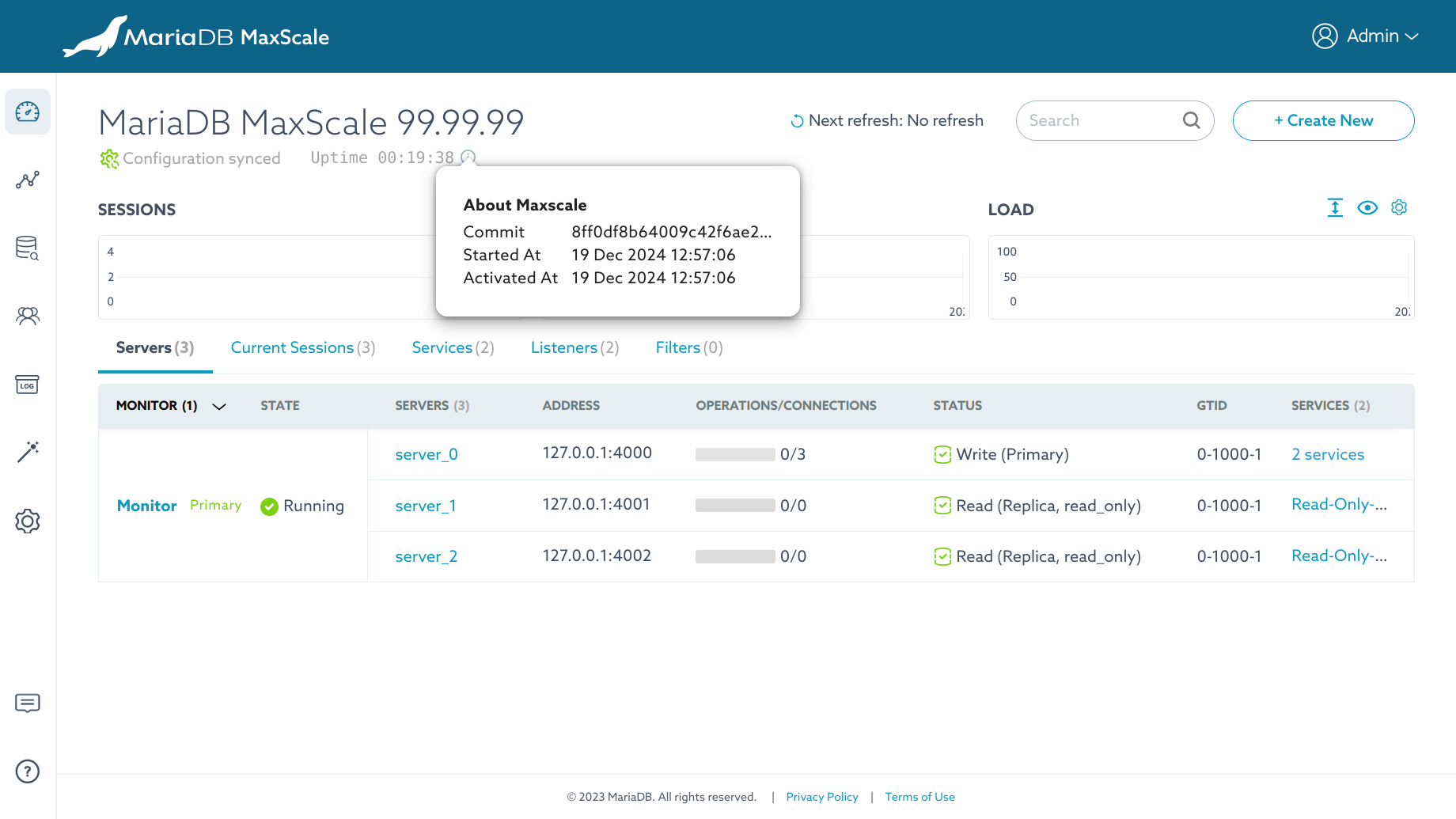Viewport: 1456px width, 819px height.
Task: Open the server_0 link
Action: click(x=427, y=455)
